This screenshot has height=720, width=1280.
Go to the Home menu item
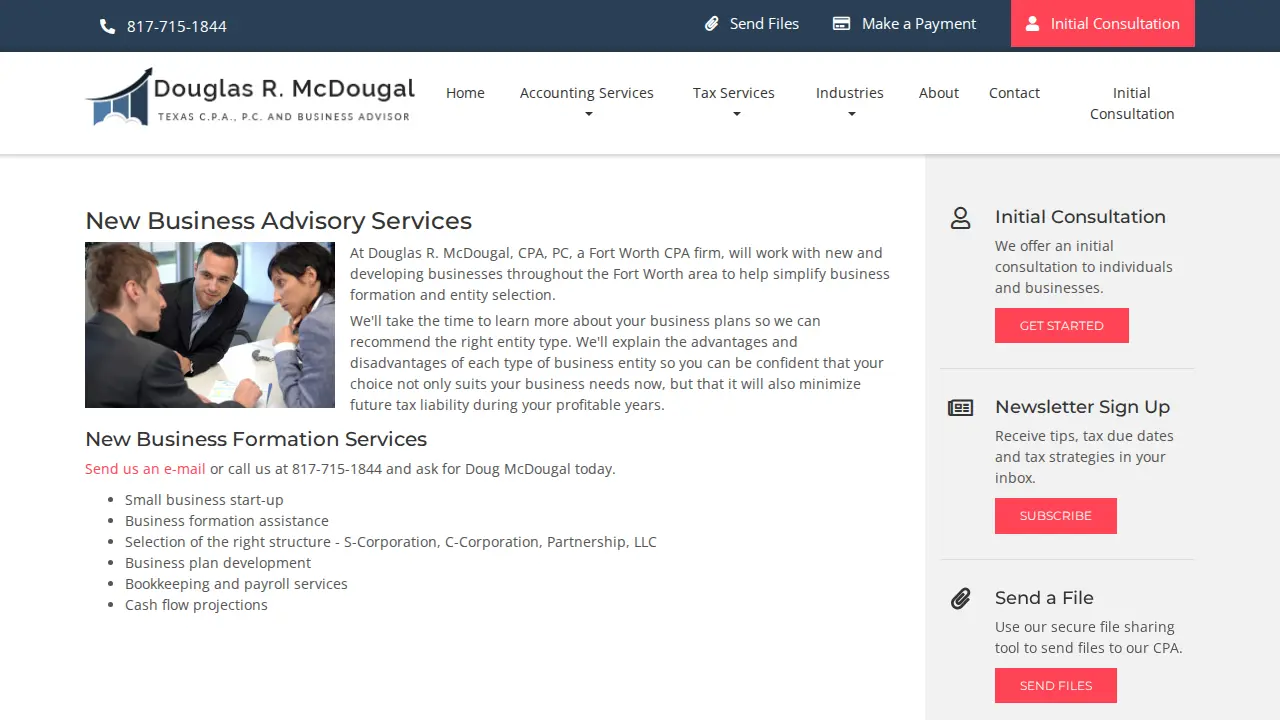click(465, 93)
